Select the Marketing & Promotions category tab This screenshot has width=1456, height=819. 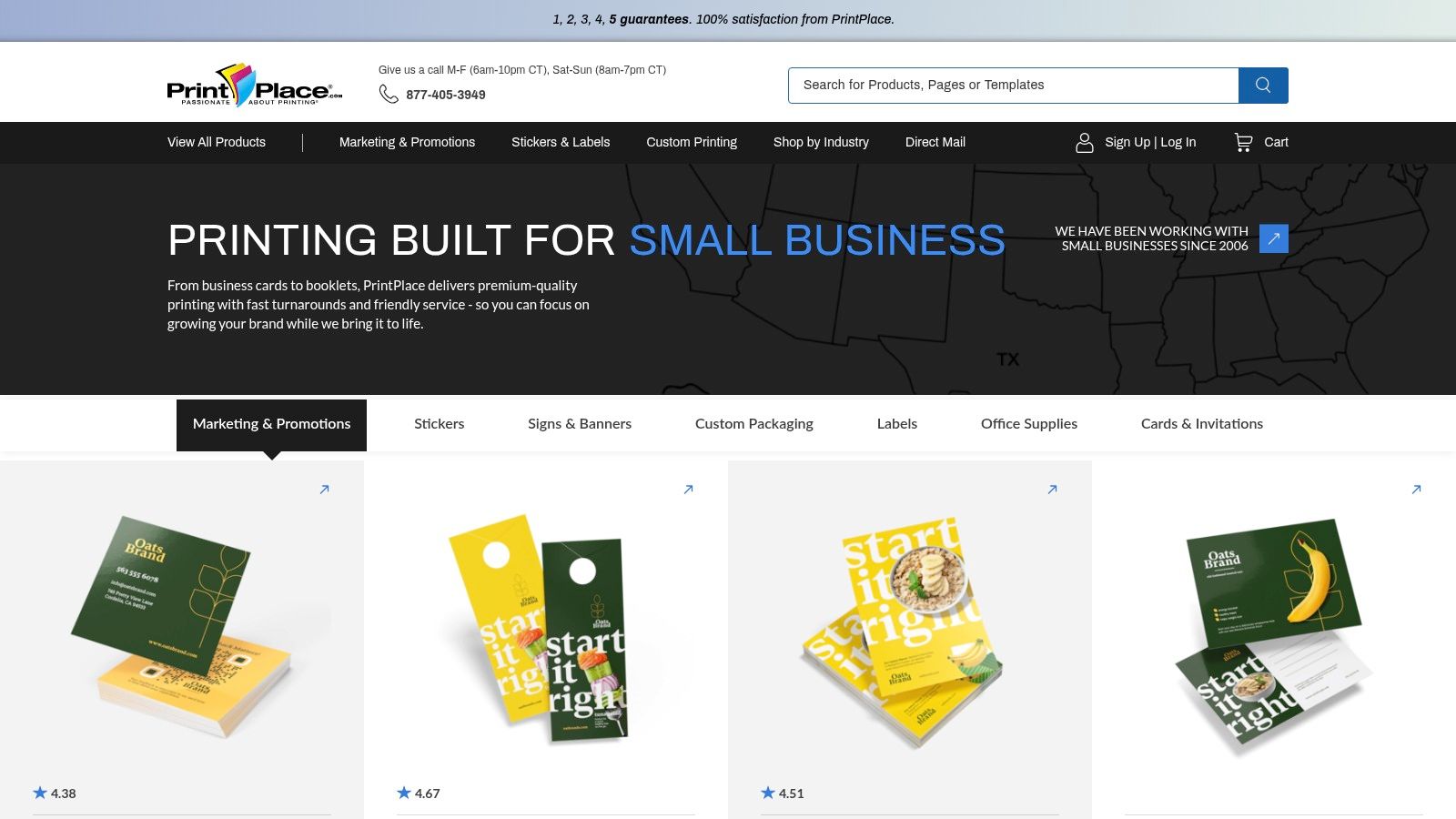[271, 425]
